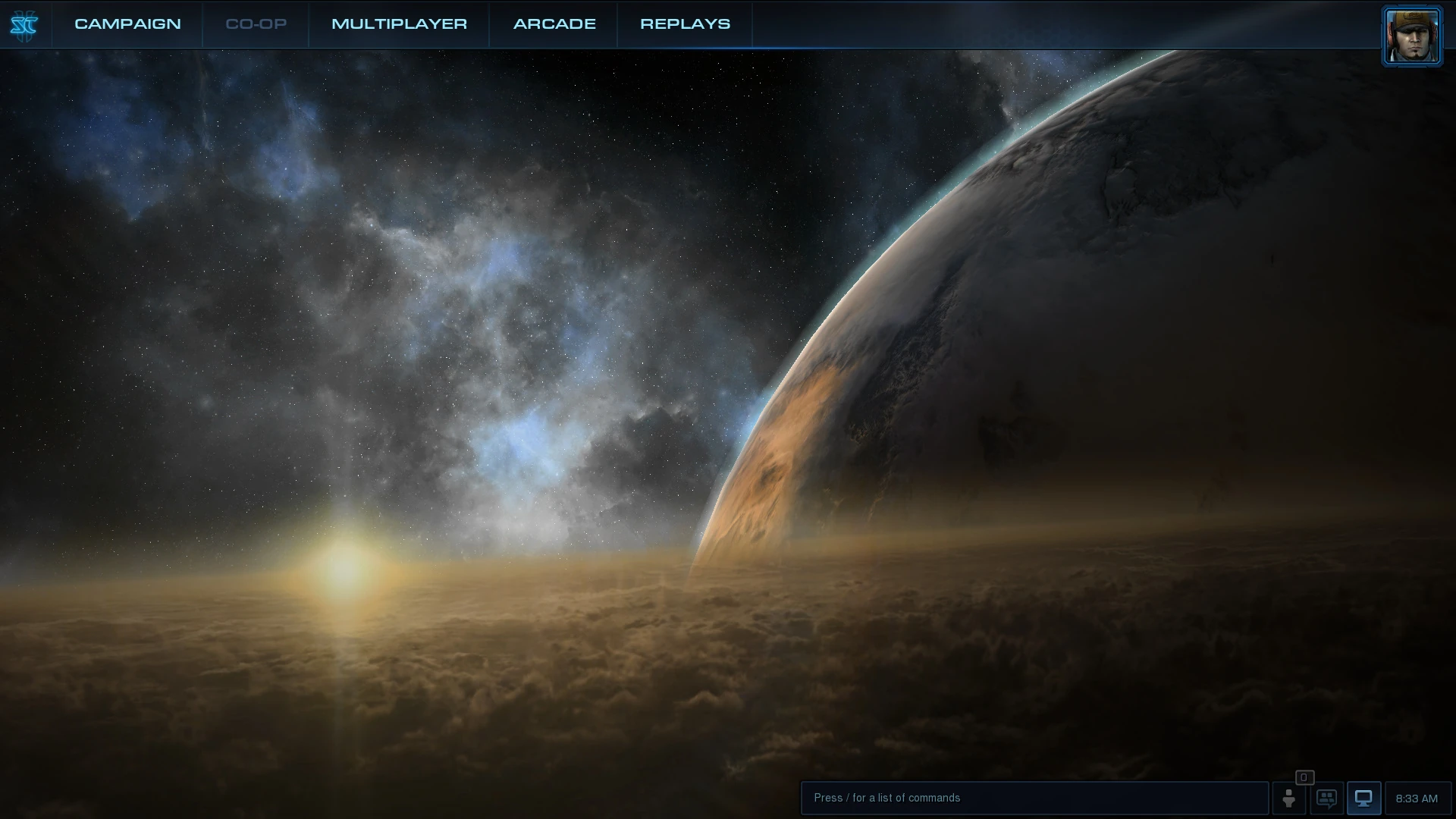Image resolution: width=1456 pixels, height=819 pixels.
Task: Open the Campaign tab
Action: (x=127, y=24)
